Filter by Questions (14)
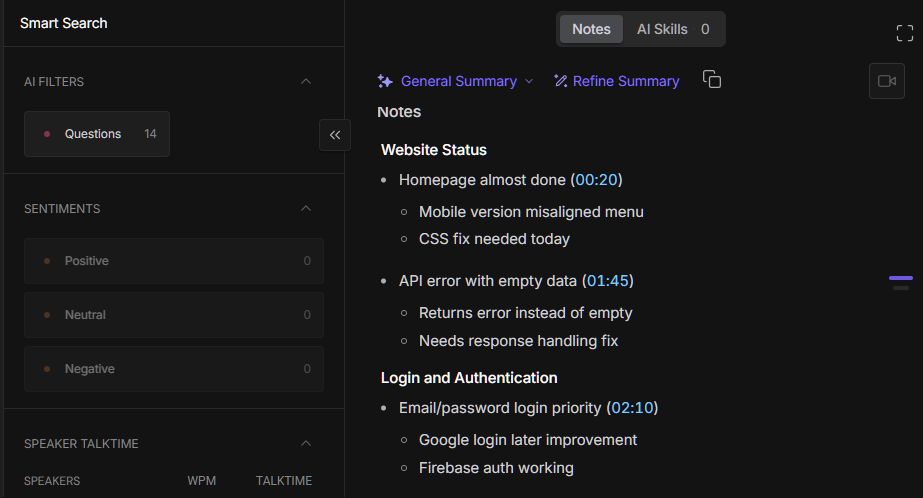This screenshot has width=923, height=498. pos(97,134)
